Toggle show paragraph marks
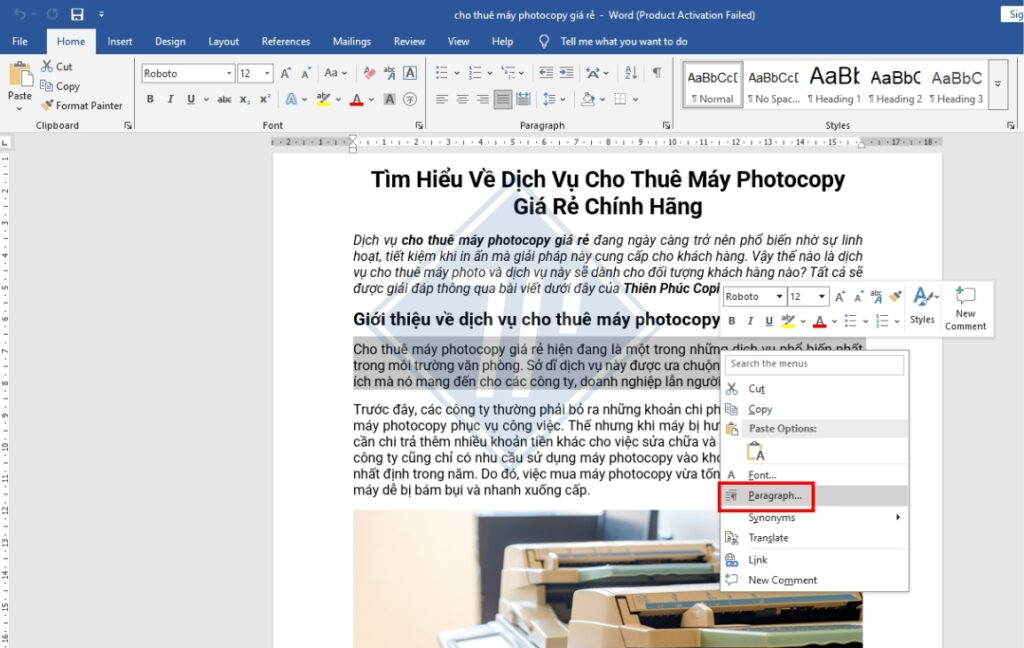1024x648 pixels. (x=657, y=73)
